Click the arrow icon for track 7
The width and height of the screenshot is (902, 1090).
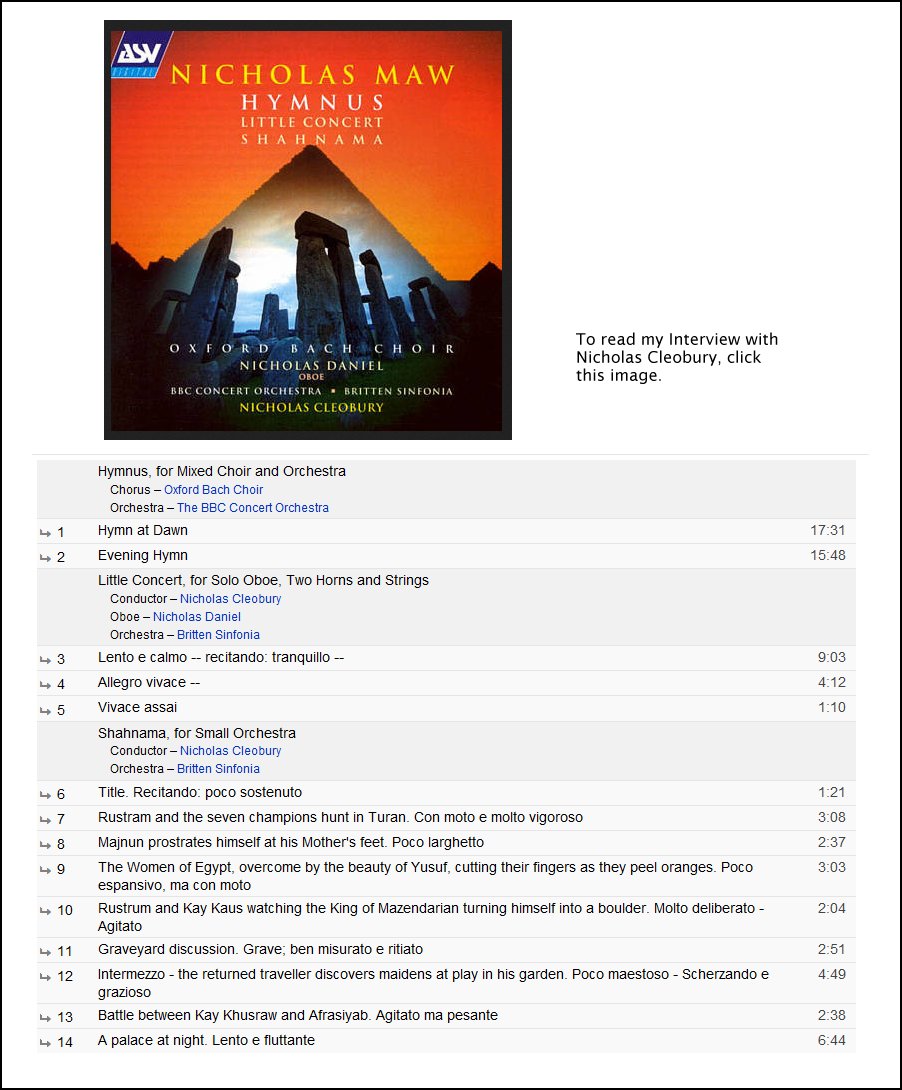(x=45, y=820)
